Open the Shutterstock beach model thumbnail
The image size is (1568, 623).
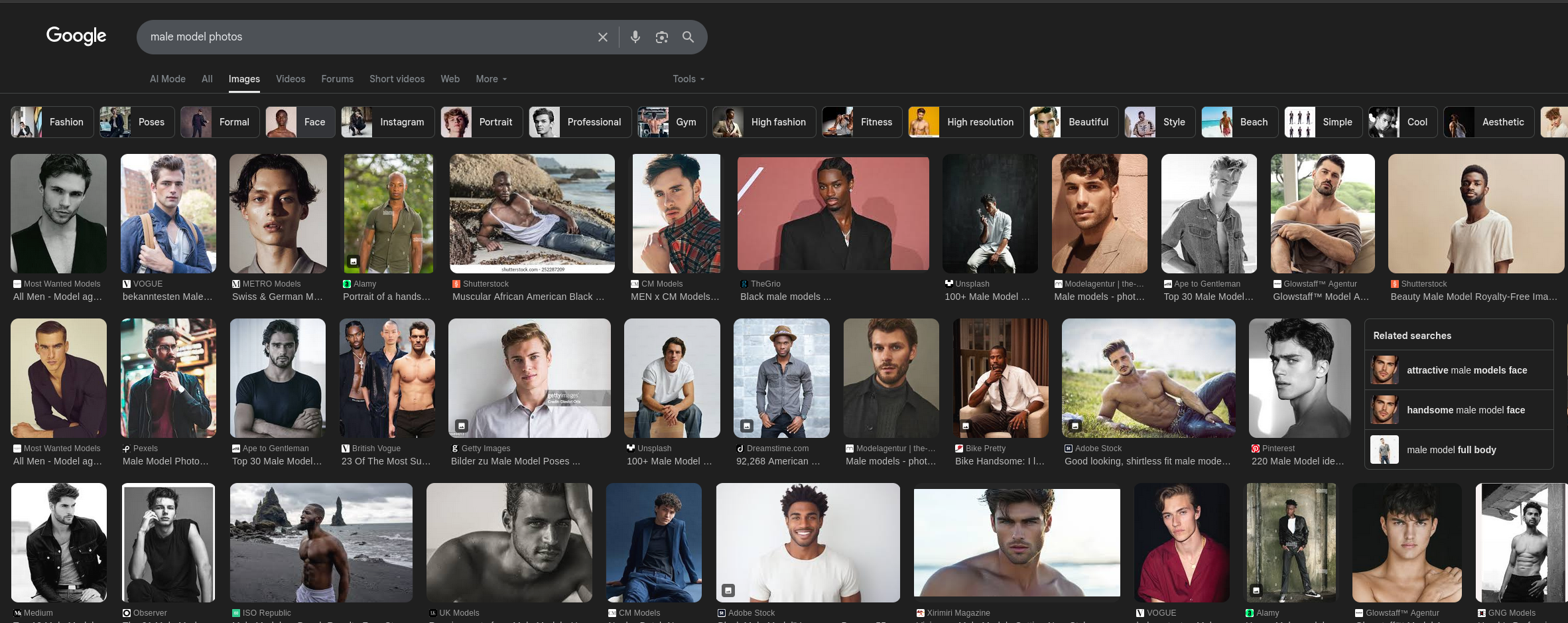point(532,214)
